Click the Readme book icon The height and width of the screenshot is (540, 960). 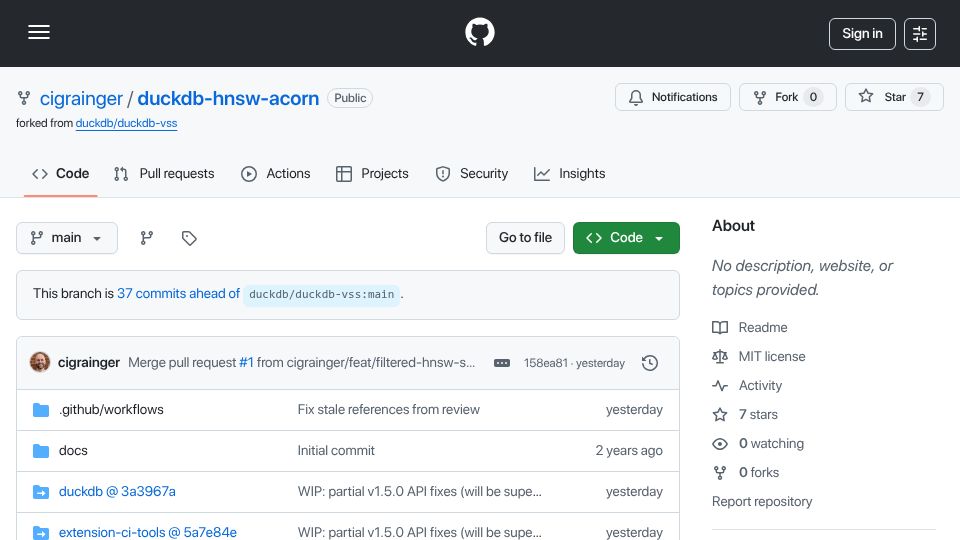pos(720,328)
